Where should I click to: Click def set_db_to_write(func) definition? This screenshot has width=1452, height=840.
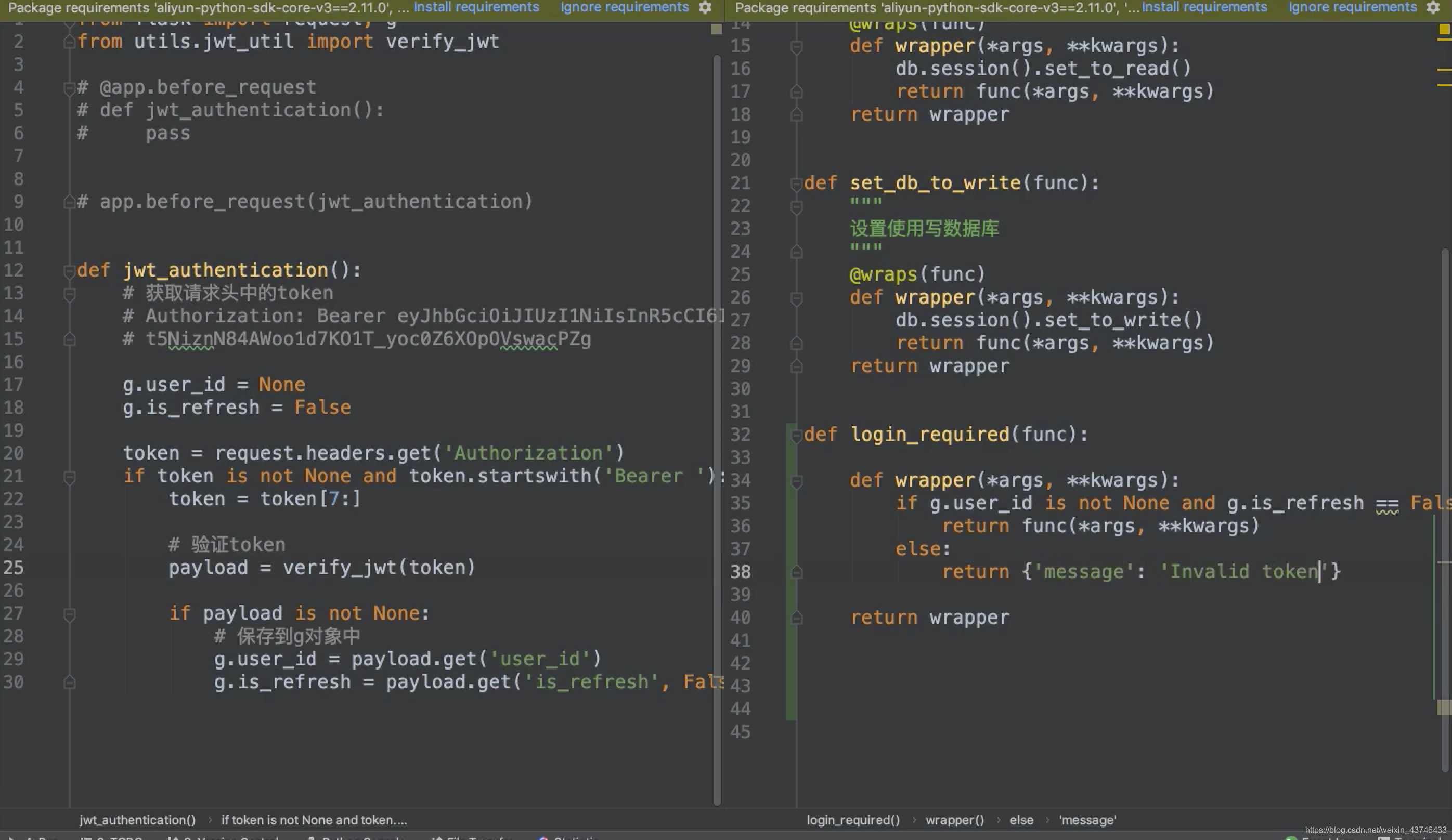pyautogui.click(x=952, y=183)
